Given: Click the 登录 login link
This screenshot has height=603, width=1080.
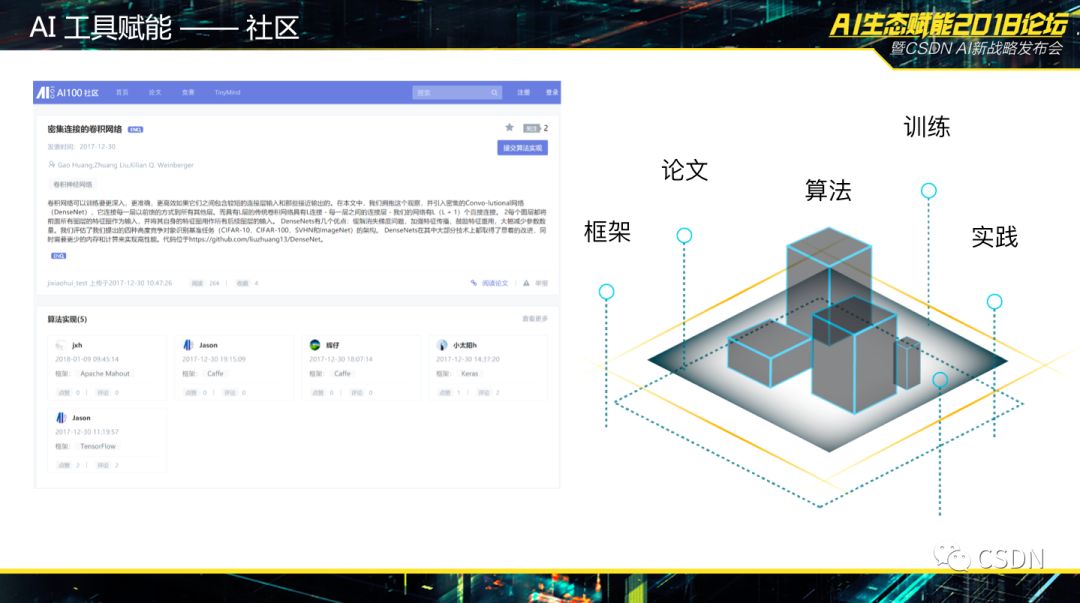Looking at the screenshot, I should coord(551,92).
